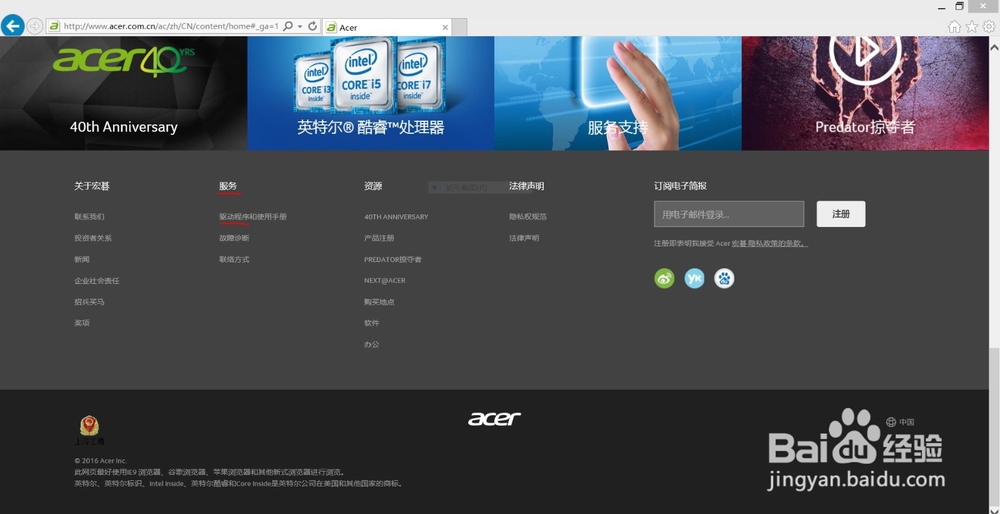Image resolution: width=1000 pixels, height=514 pixels.
Task: Open the 联络方式 link
Action: pyautogui.click(x=234, y=260)
